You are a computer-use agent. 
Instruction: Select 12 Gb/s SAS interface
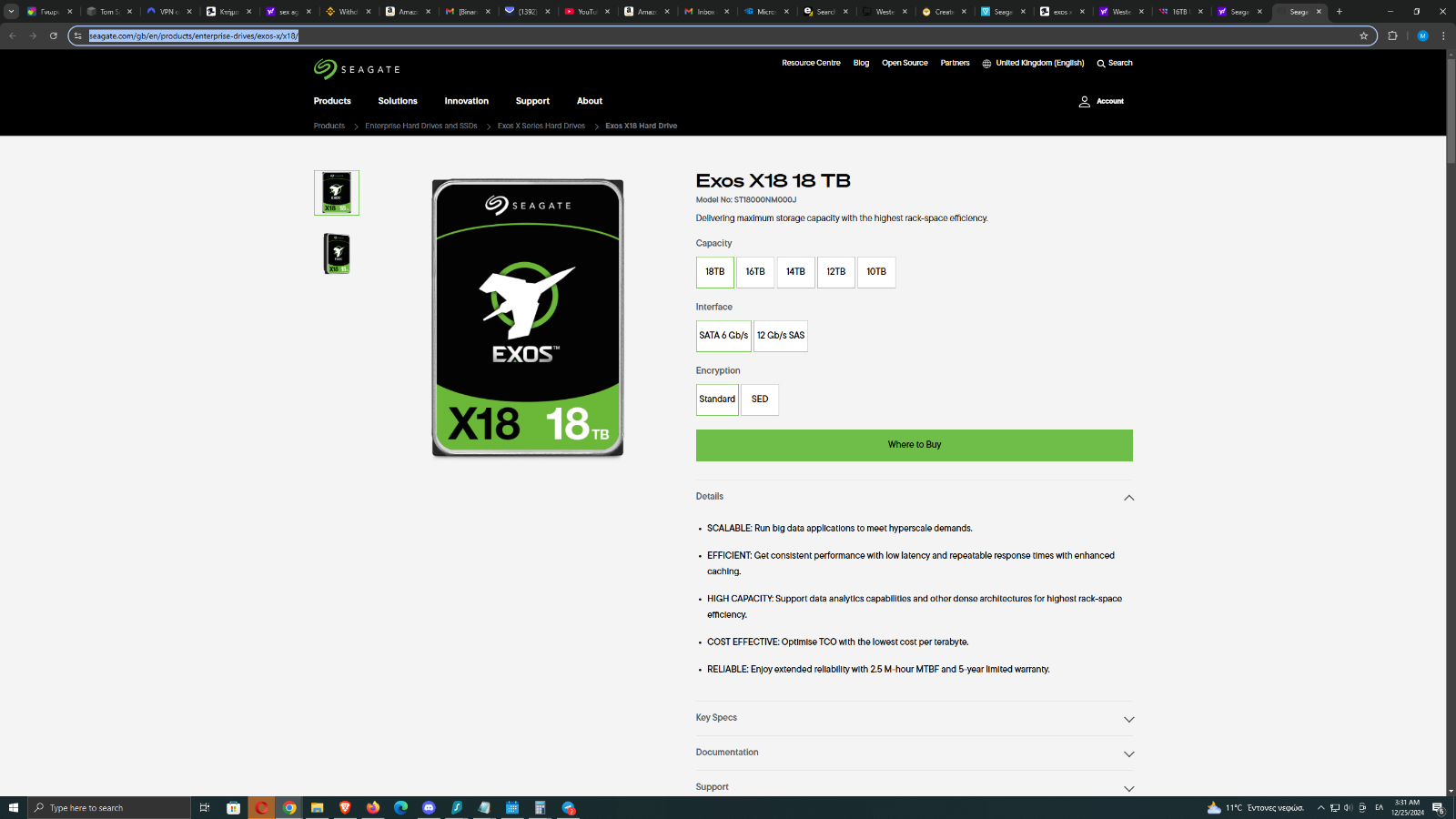781,336
